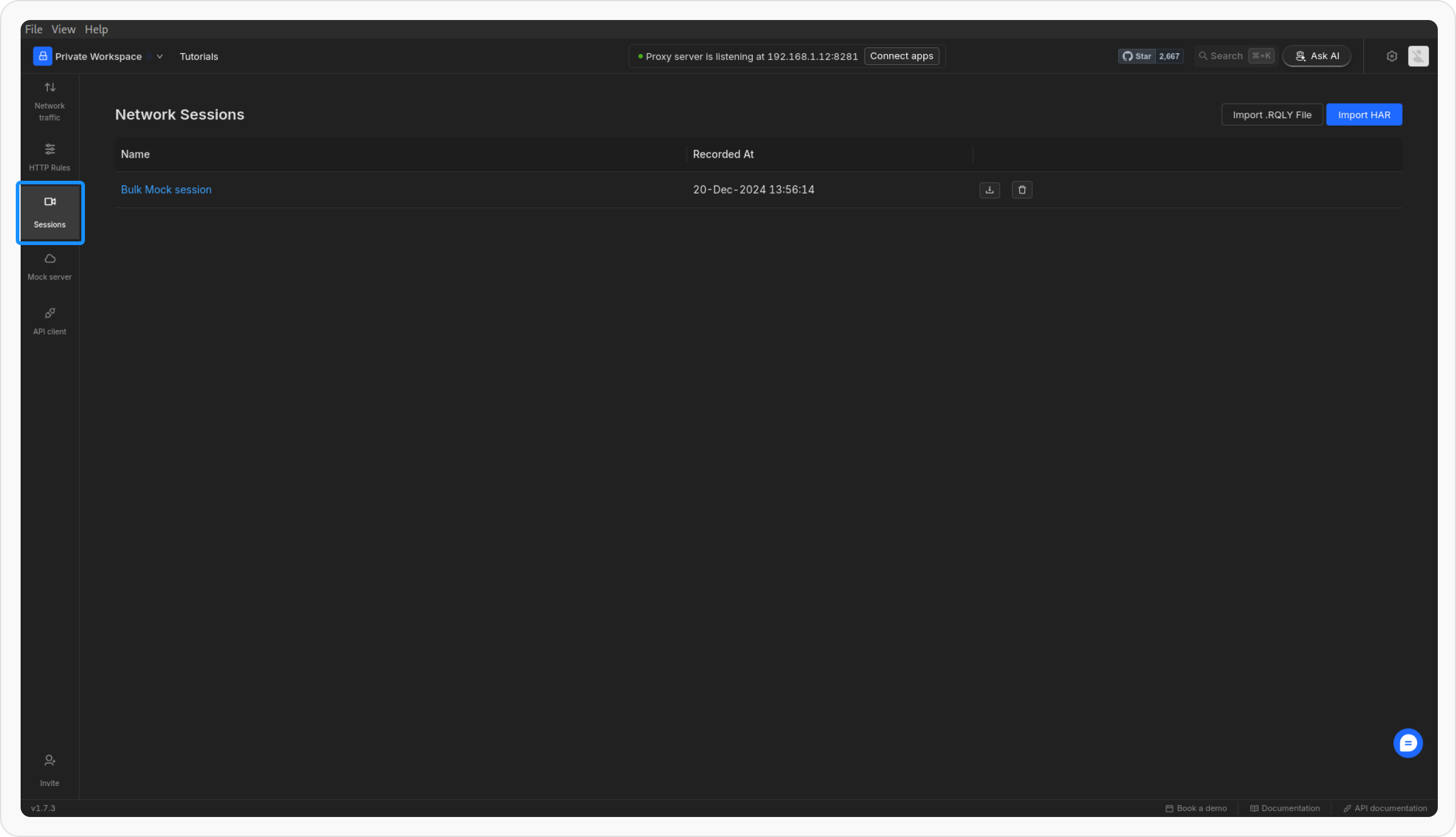Screen dimensions: 1456x837
Task: Click the Import HAR button
Action: point(1364,115)
